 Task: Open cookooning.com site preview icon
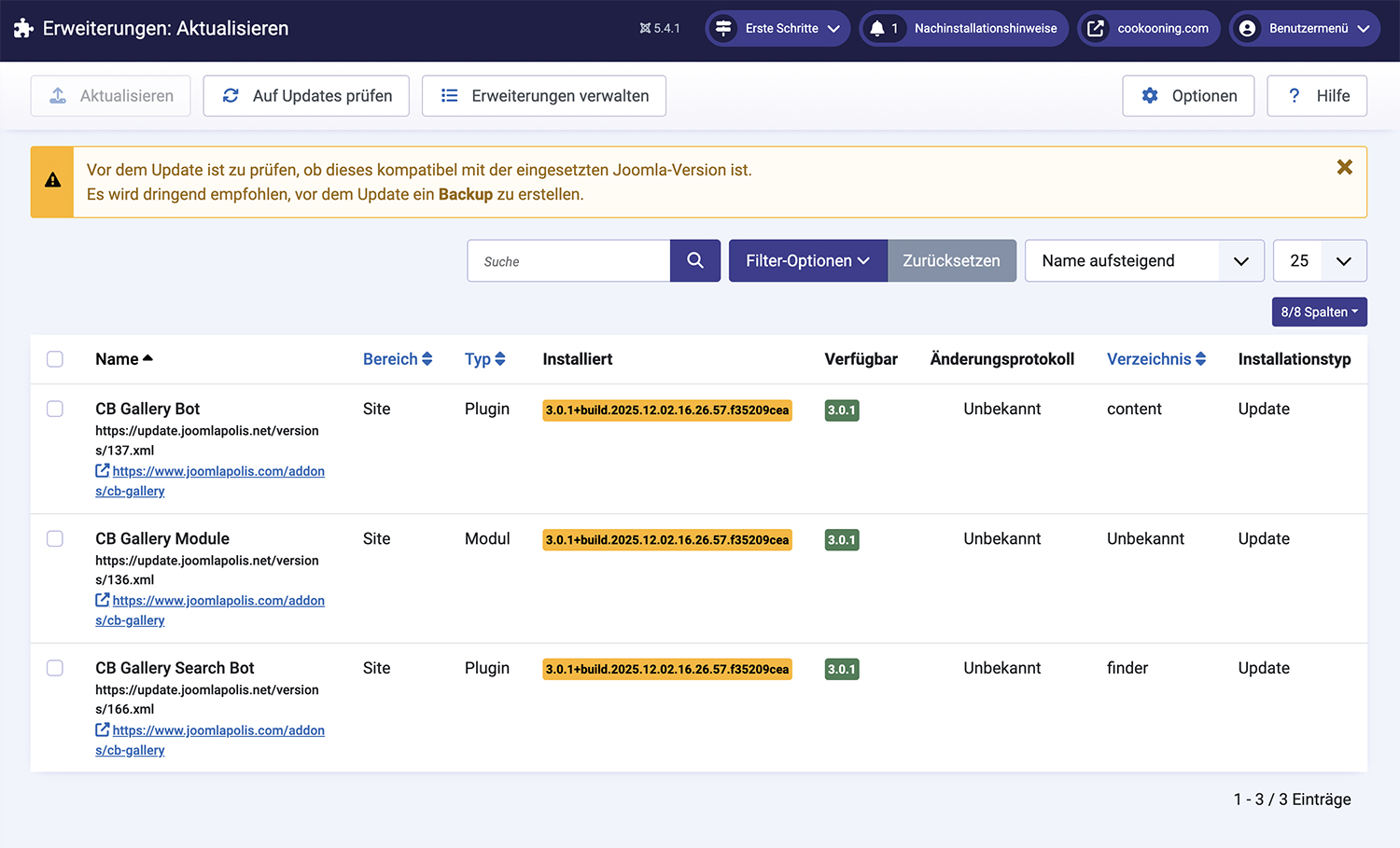click(x=1096, y=29)
